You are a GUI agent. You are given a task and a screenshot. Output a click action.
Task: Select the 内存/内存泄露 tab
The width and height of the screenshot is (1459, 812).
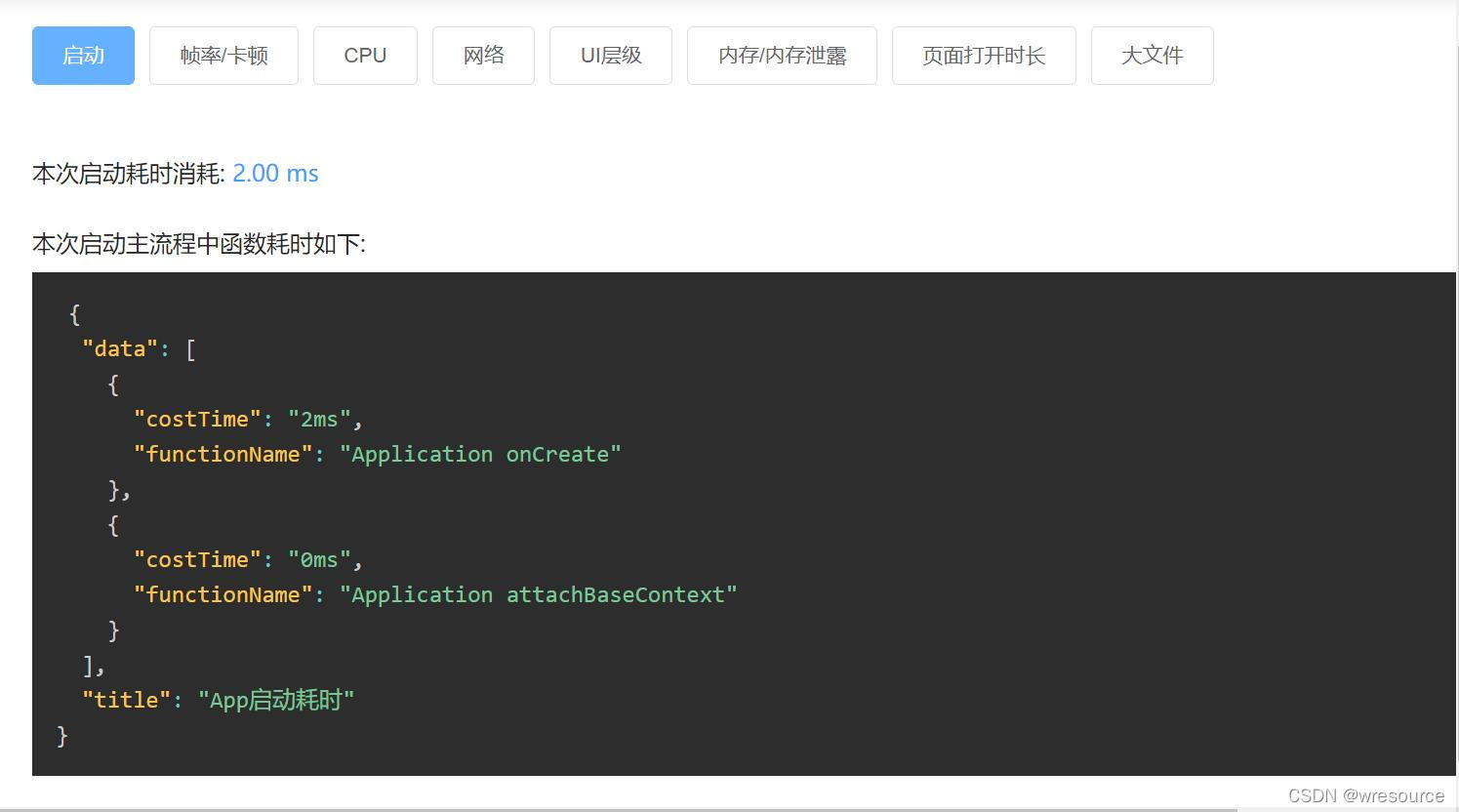pyautogui.click(x=782, y=56)
